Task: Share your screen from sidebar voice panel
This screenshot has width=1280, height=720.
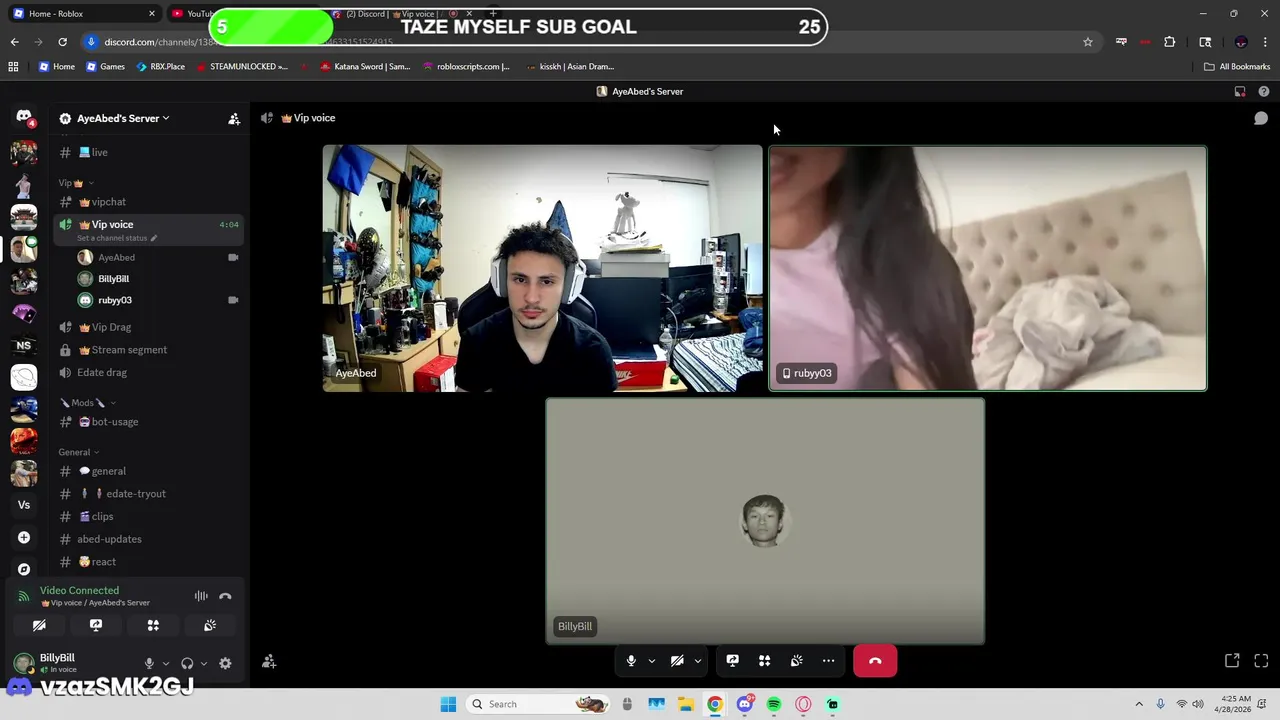Action: [96, 625]
